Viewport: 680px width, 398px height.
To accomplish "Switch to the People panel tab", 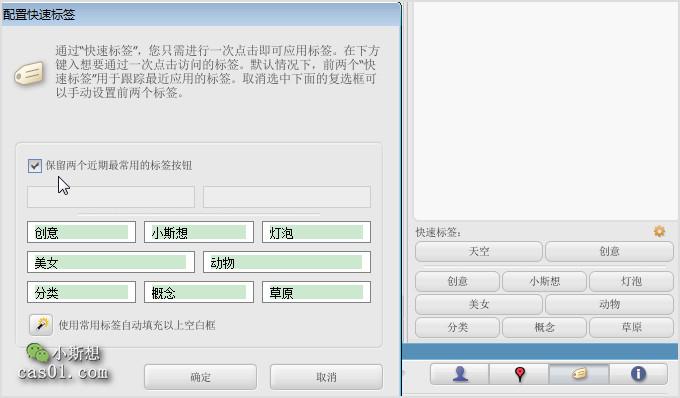I will pyautogui.click(x=460, y=373).
